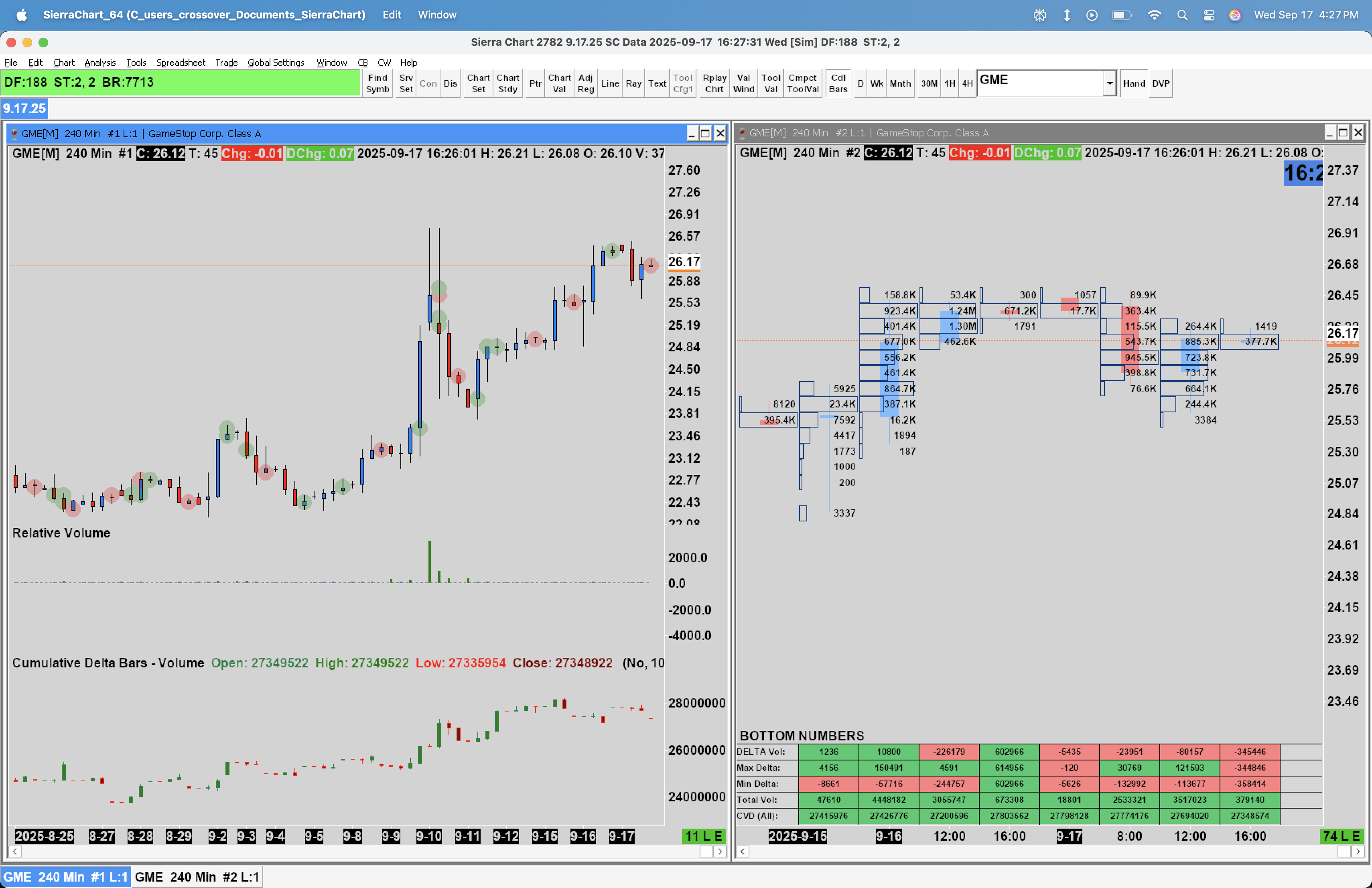
Task: Open macOS Spotlight search icon
Action: [1182, 15]
